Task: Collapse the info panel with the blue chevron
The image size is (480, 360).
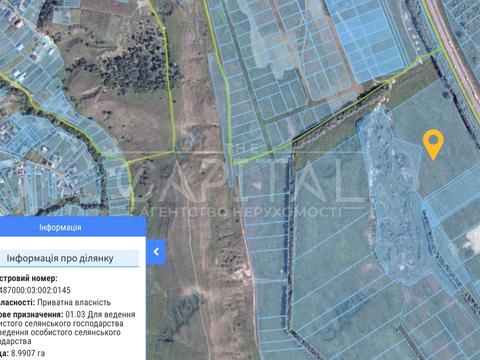Action: pyautogui.click(x=156, y=252)
